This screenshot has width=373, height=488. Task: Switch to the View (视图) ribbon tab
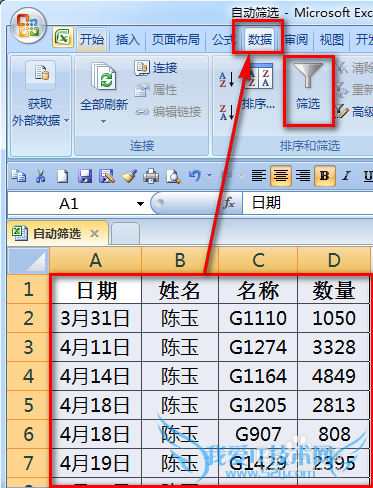click(332, 40)
